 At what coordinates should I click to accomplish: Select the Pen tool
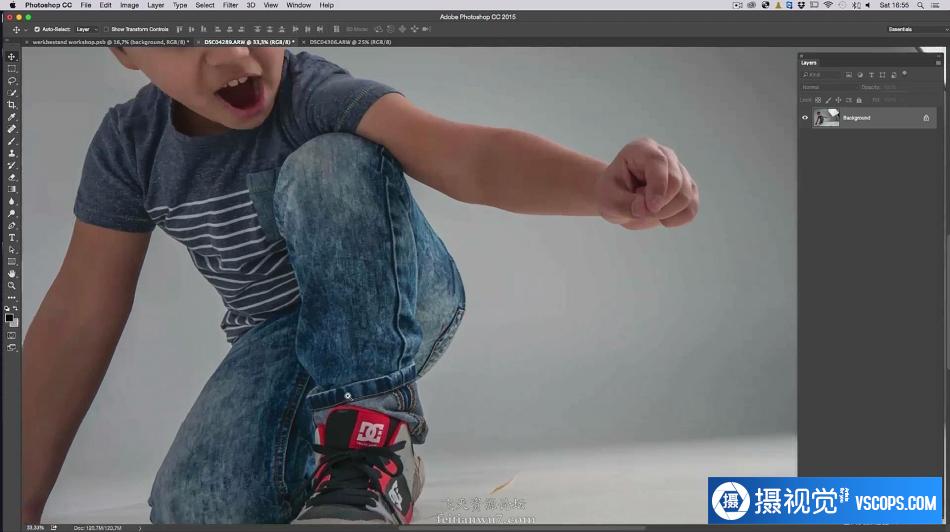[x=12, y=226]
